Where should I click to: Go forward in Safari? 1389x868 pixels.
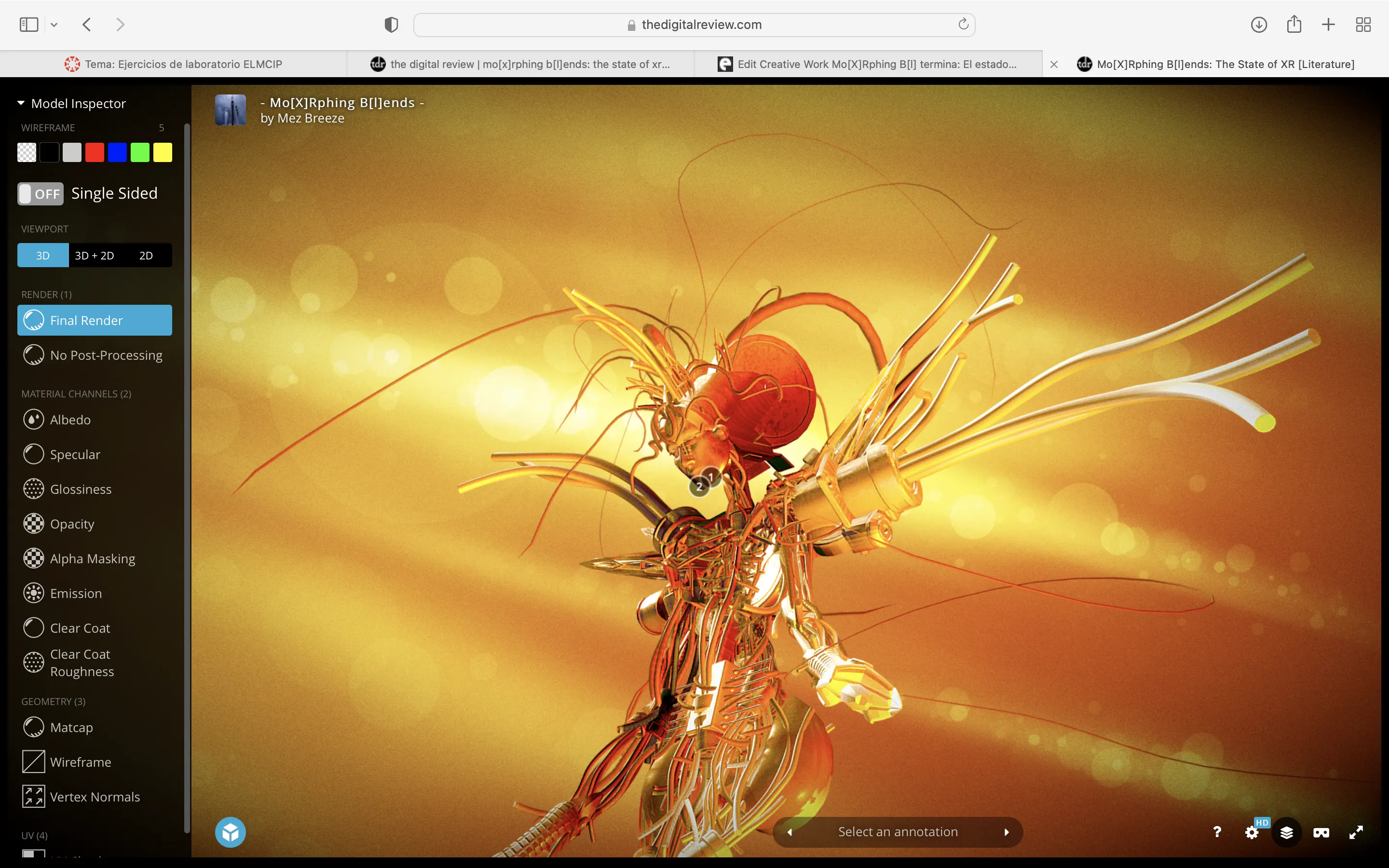pyautogui.click(x=121, y=24)
